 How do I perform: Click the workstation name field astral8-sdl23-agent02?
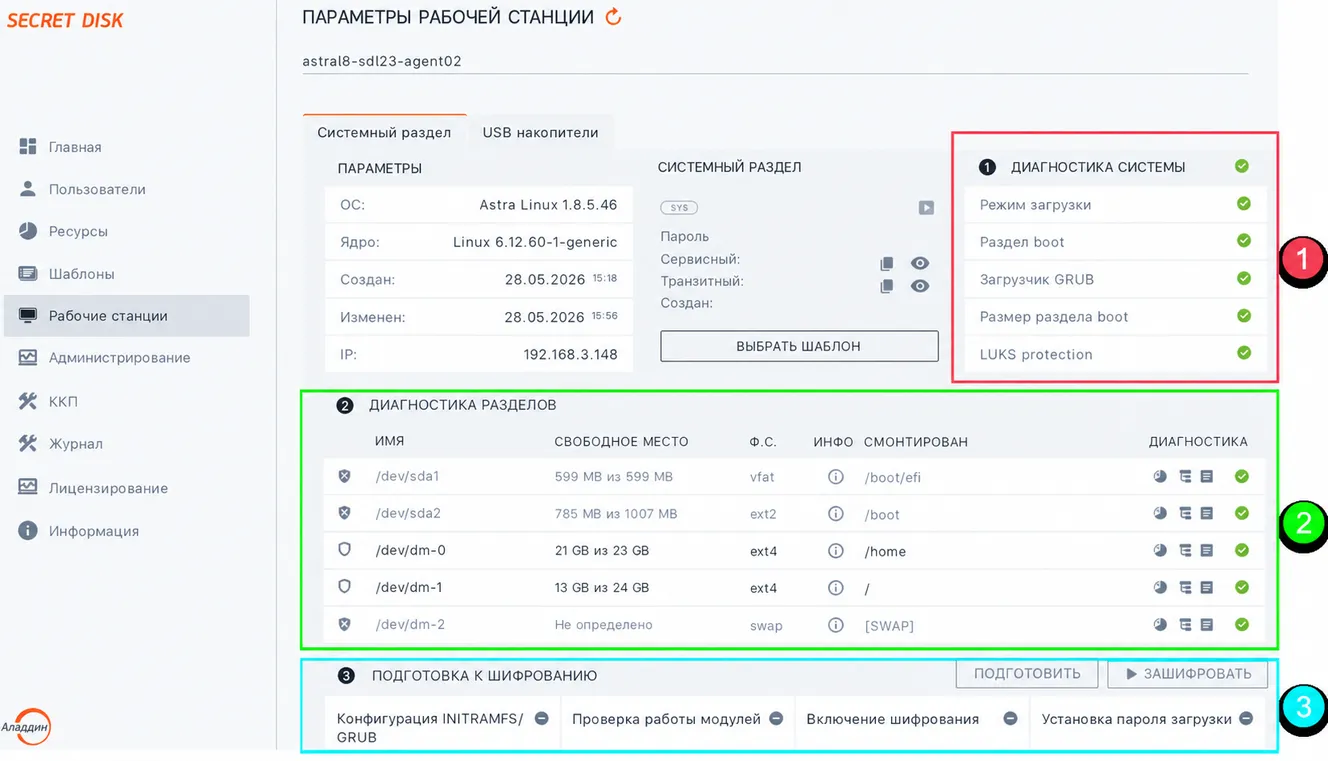tap(775, 61)
